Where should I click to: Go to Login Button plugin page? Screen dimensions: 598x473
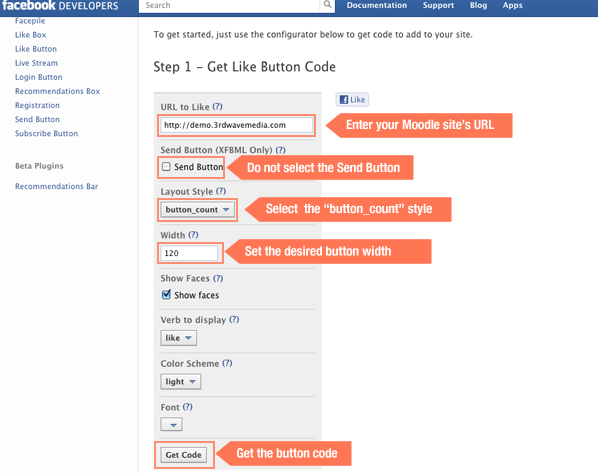39,77
